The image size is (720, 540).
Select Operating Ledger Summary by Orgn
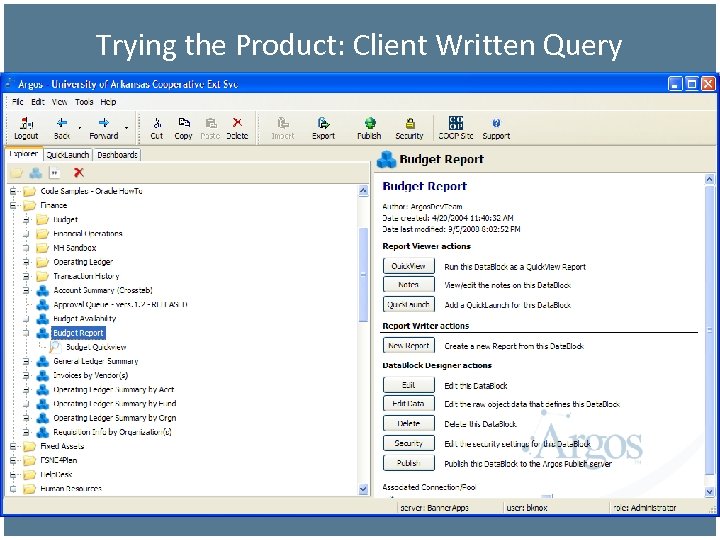[115, 418]
